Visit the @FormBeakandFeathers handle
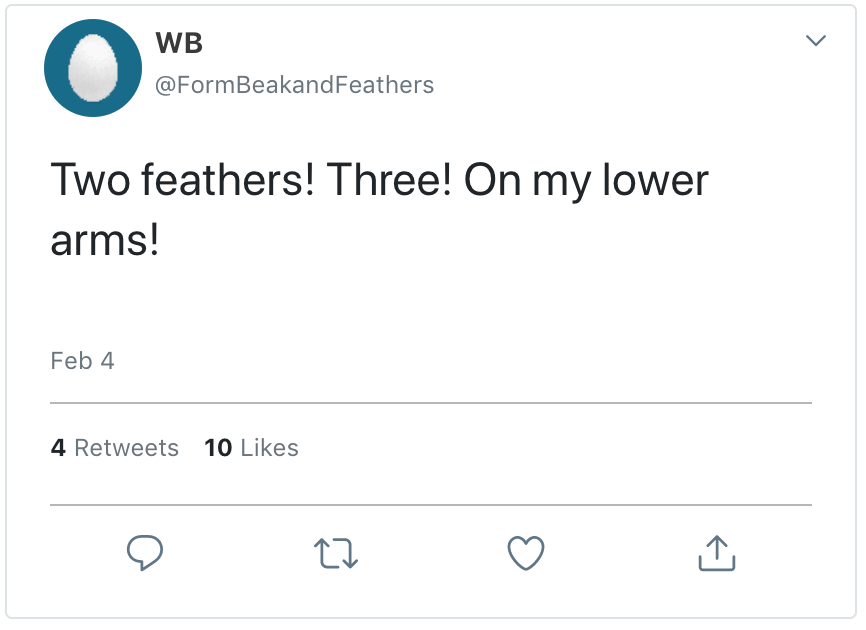866x630 pixels. click(294, 85)
